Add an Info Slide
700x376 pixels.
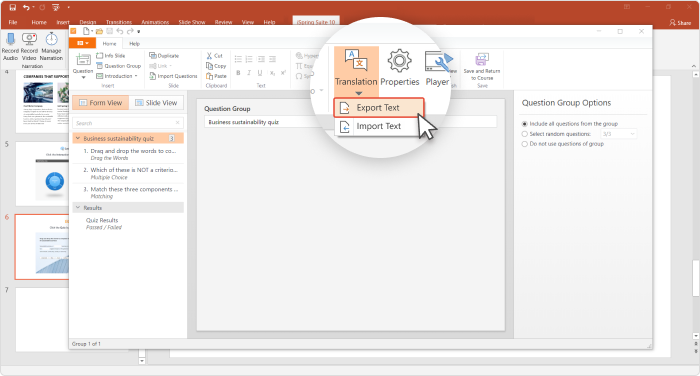pos(111,56)
